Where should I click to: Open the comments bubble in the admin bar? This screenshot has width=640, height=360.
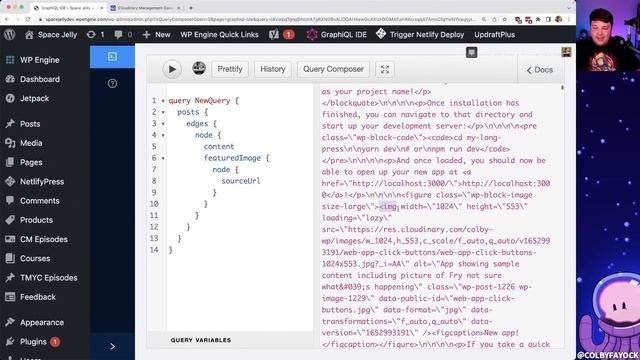[x=123, y=35]
